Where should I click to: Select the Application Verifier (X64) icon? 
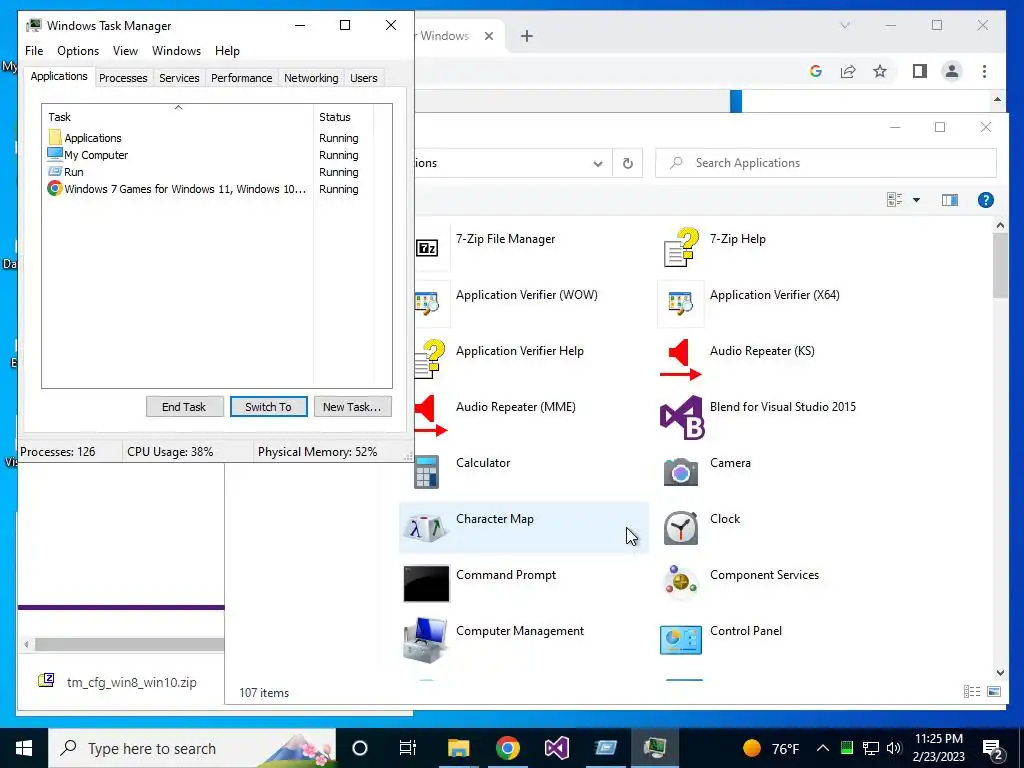[x=681, y=304]
